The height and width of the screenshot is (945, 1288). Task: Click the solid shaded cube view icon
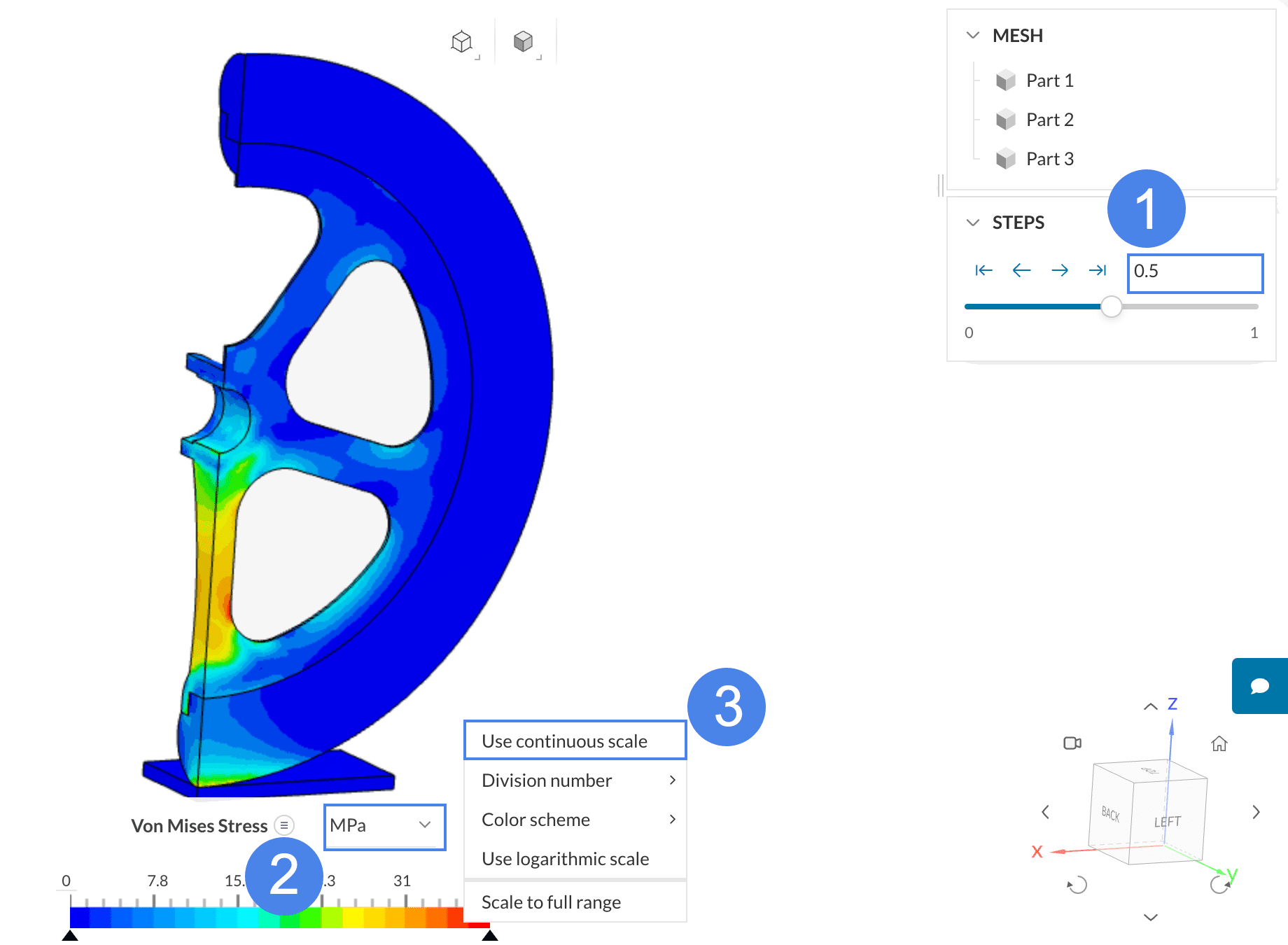[x=523, y=42]
